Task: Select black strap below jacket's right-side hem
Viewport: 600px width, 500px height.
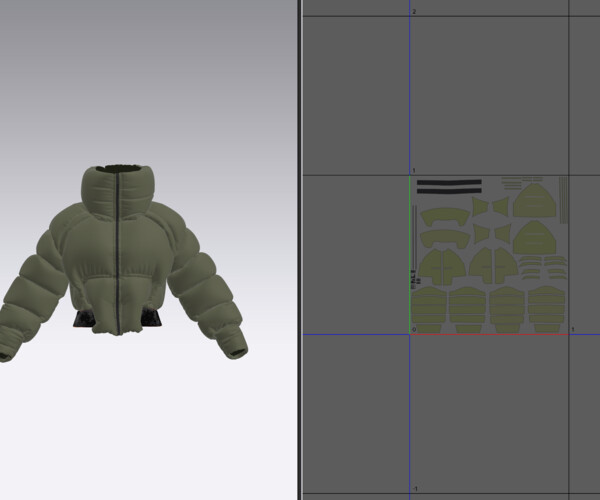Action: click(x=152, y=318)
